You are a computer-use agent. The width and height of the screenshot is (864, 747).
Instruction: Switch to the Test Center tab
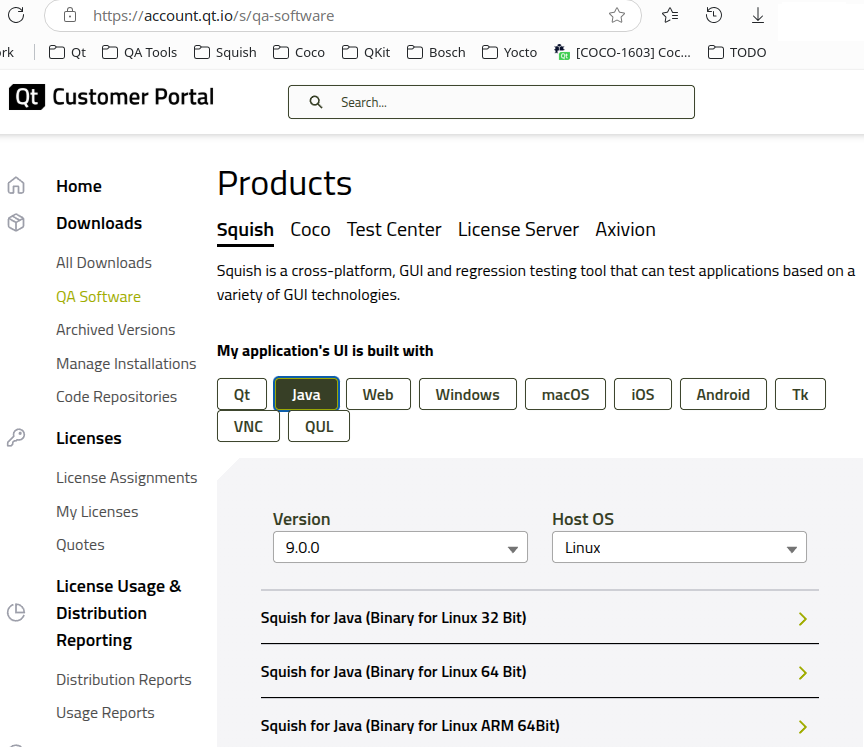(394, 230)
